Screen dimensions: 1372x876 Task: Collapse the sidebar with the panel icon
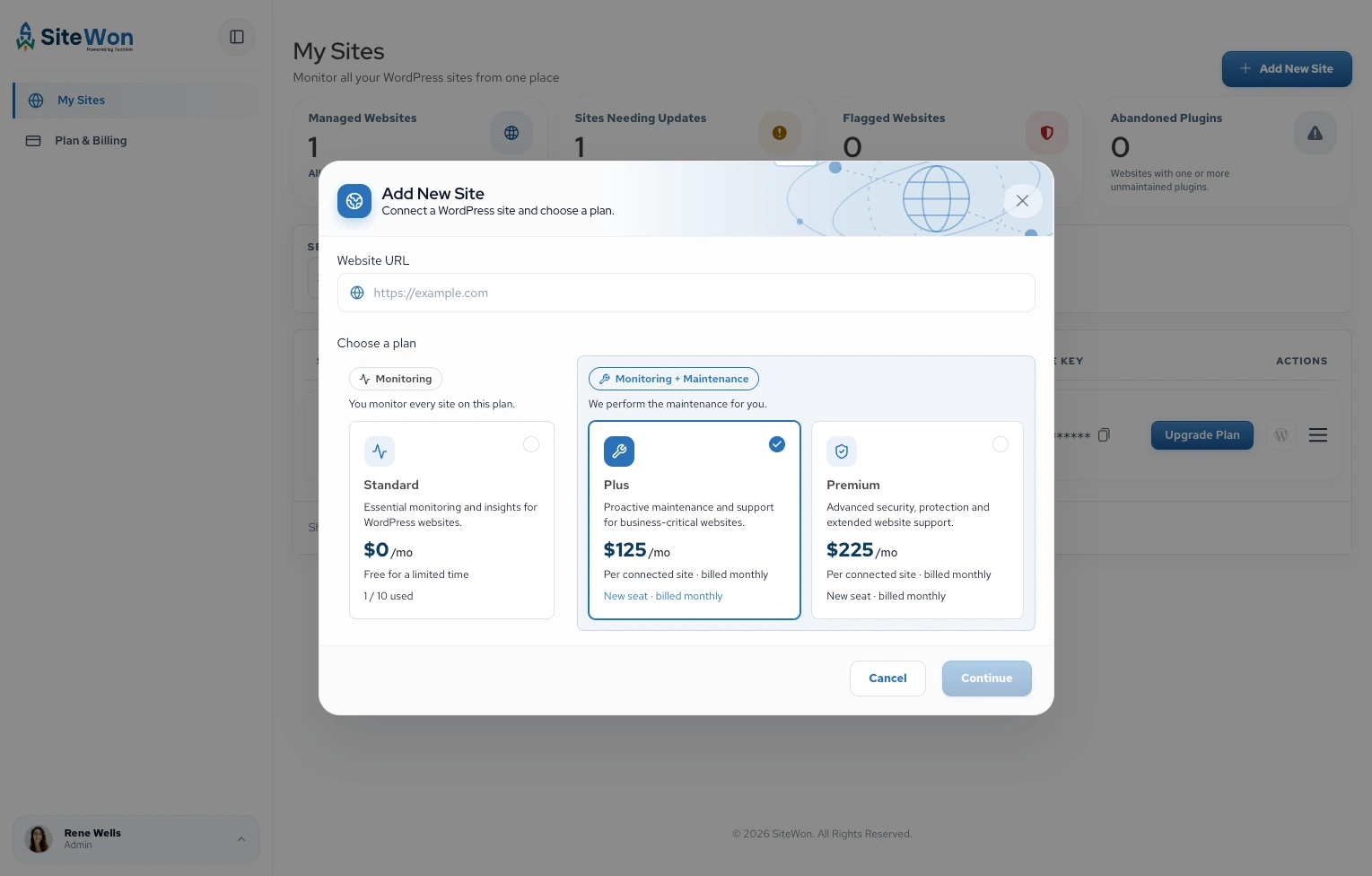[x=237, y=37]
